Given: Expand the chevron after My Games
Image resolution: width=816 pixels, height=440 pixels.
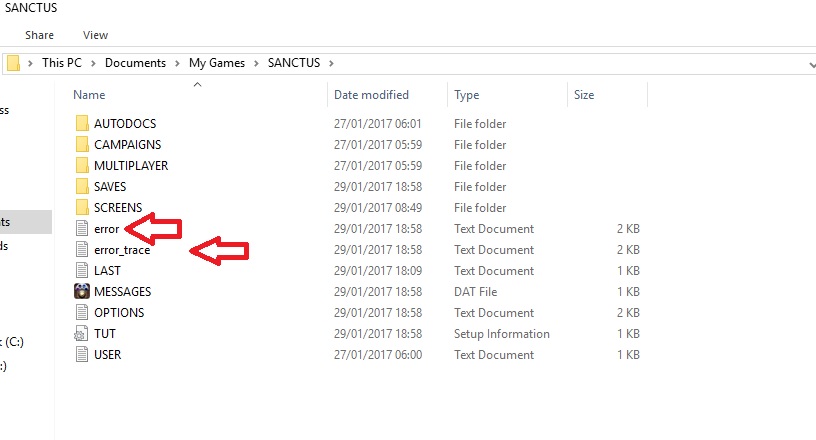Looking at the screenshot, I should point(256,63).
